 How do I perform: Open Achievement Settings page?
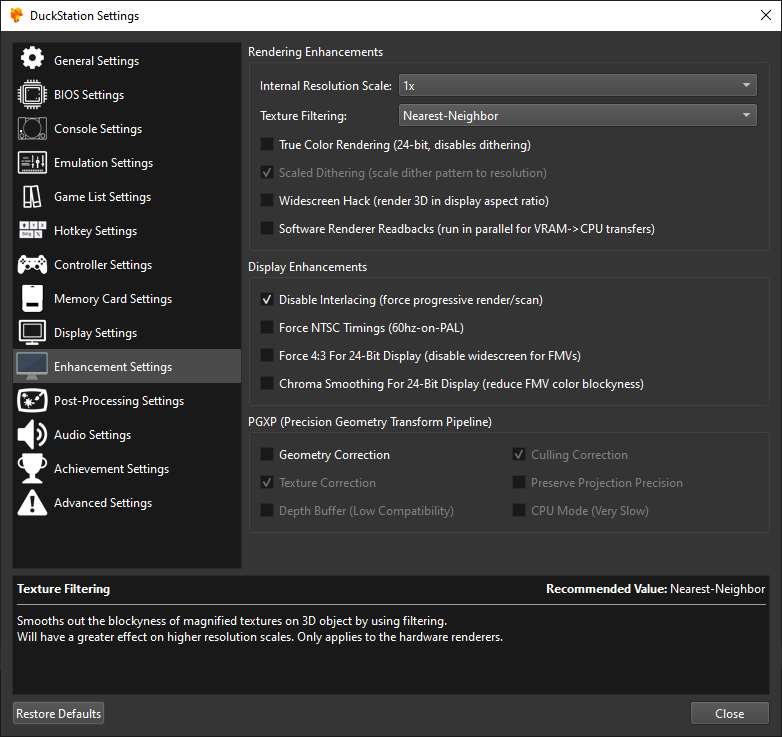(x=127, y=468)
